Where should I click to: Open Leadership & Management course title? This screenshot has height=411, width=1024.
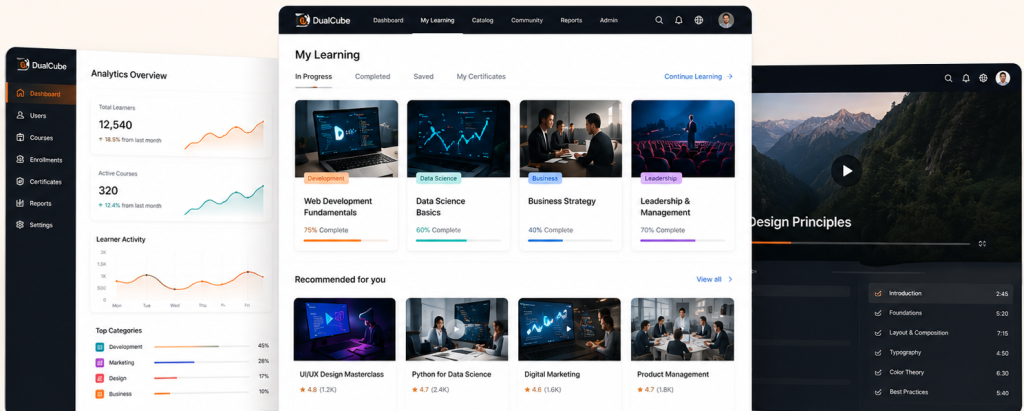(x=665, y=206)
